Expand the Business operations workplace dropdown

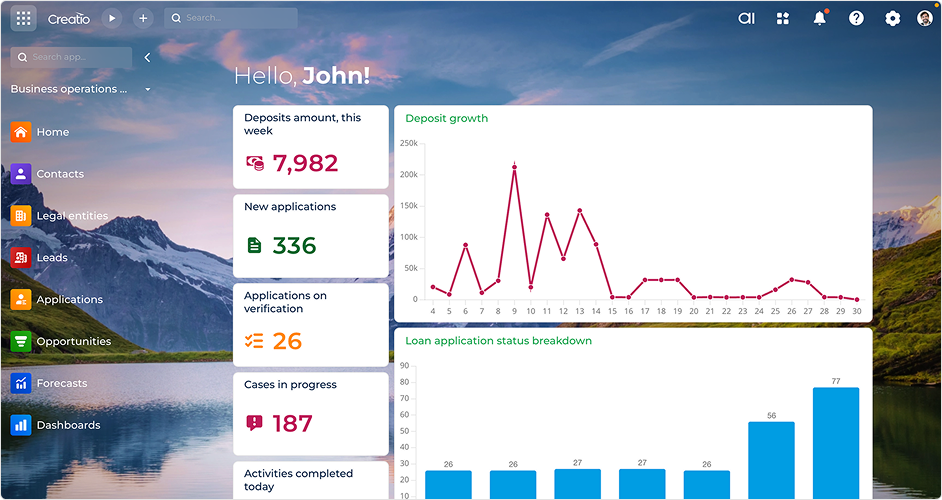coord(148,89)
